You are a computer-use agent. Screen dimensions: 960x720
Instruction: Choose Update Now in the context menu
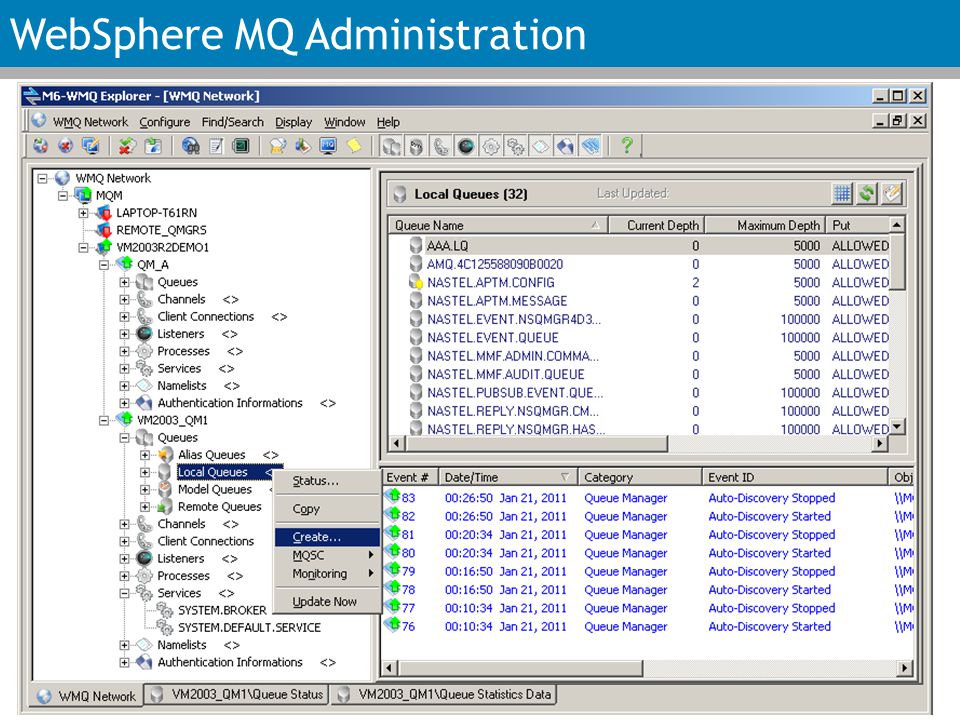click(x=327, y=602)
